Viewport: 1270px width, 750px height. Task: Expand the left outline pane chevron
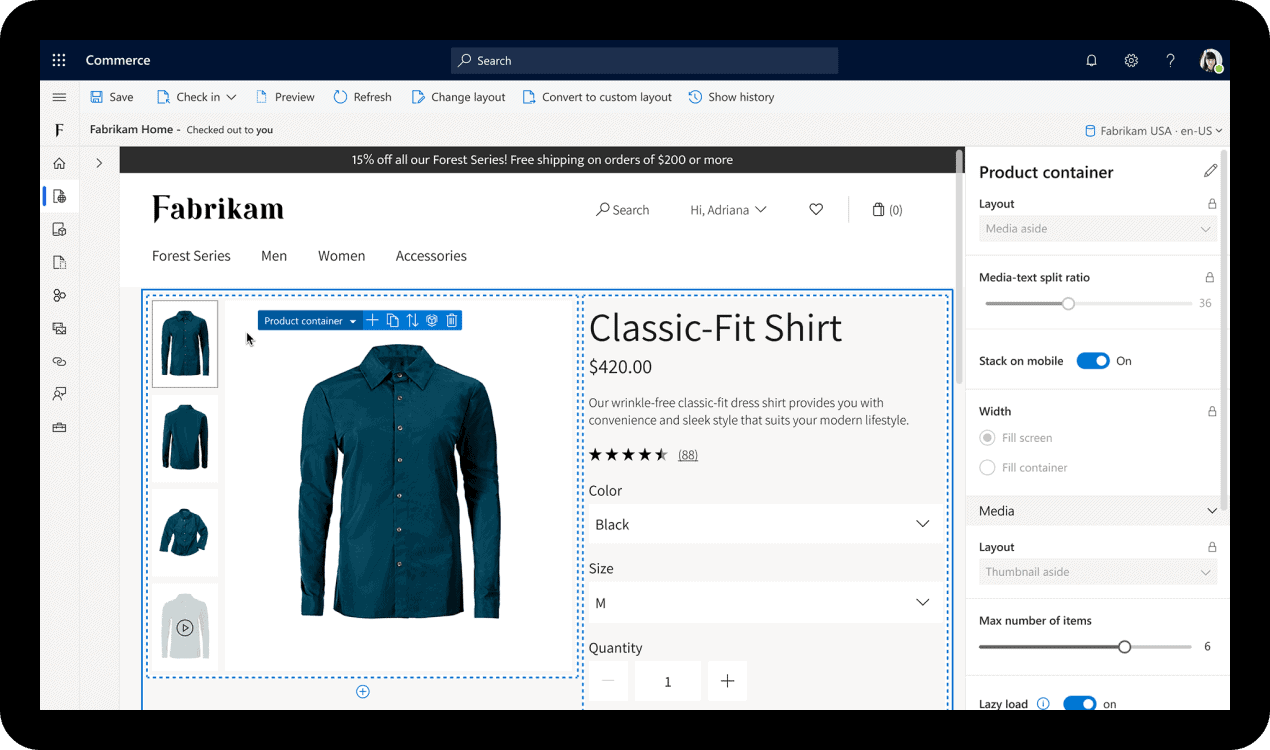click(99, 163)
